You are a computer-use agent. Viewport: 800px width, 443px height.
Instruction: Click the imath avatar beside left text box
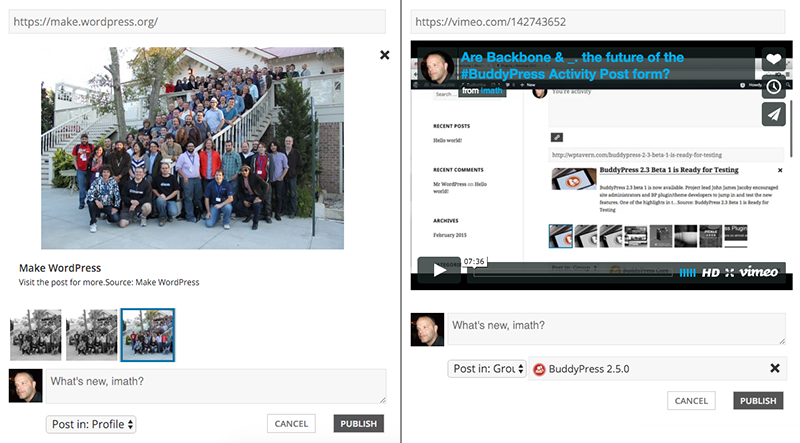pos(26,386)
